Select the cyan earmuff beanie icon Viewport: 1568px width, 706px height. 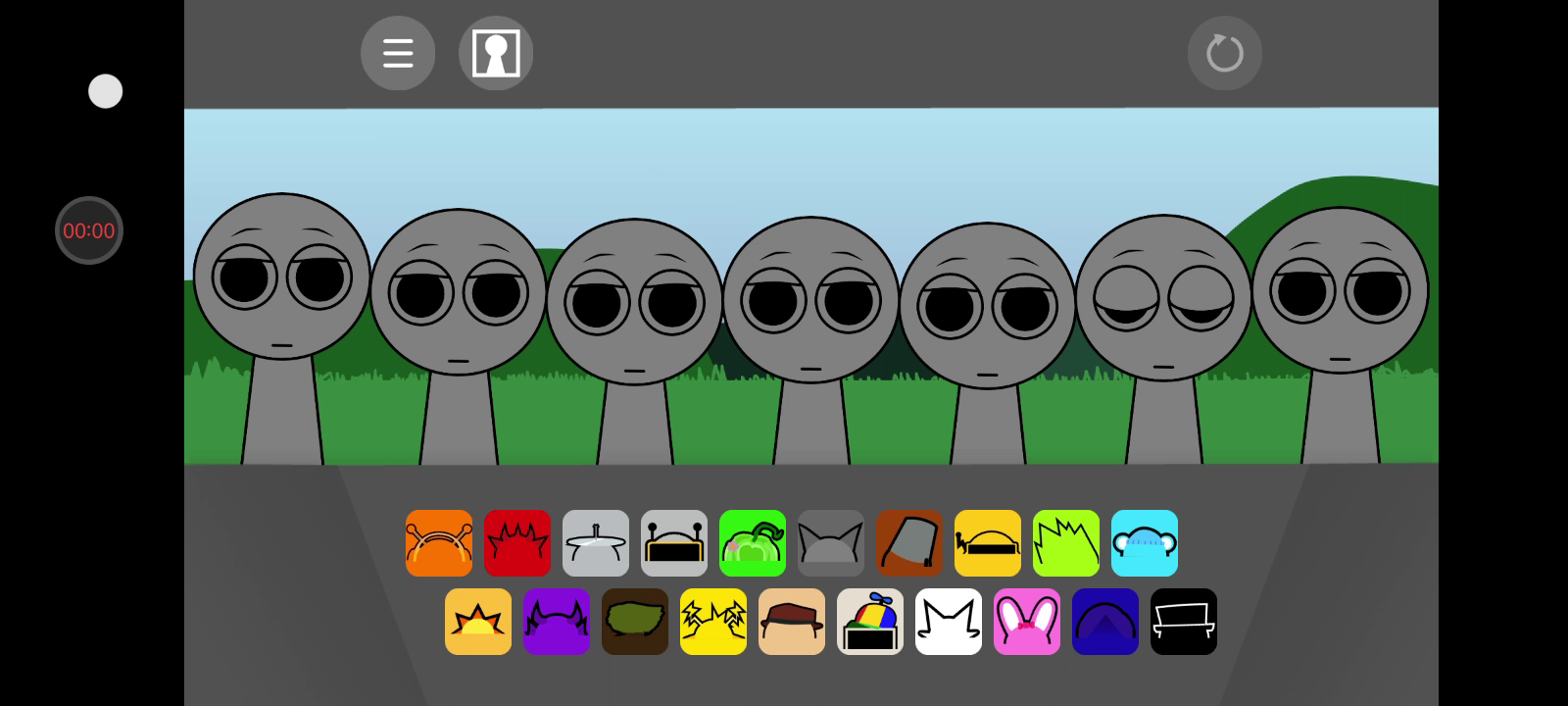click(x=1145, y=543)
